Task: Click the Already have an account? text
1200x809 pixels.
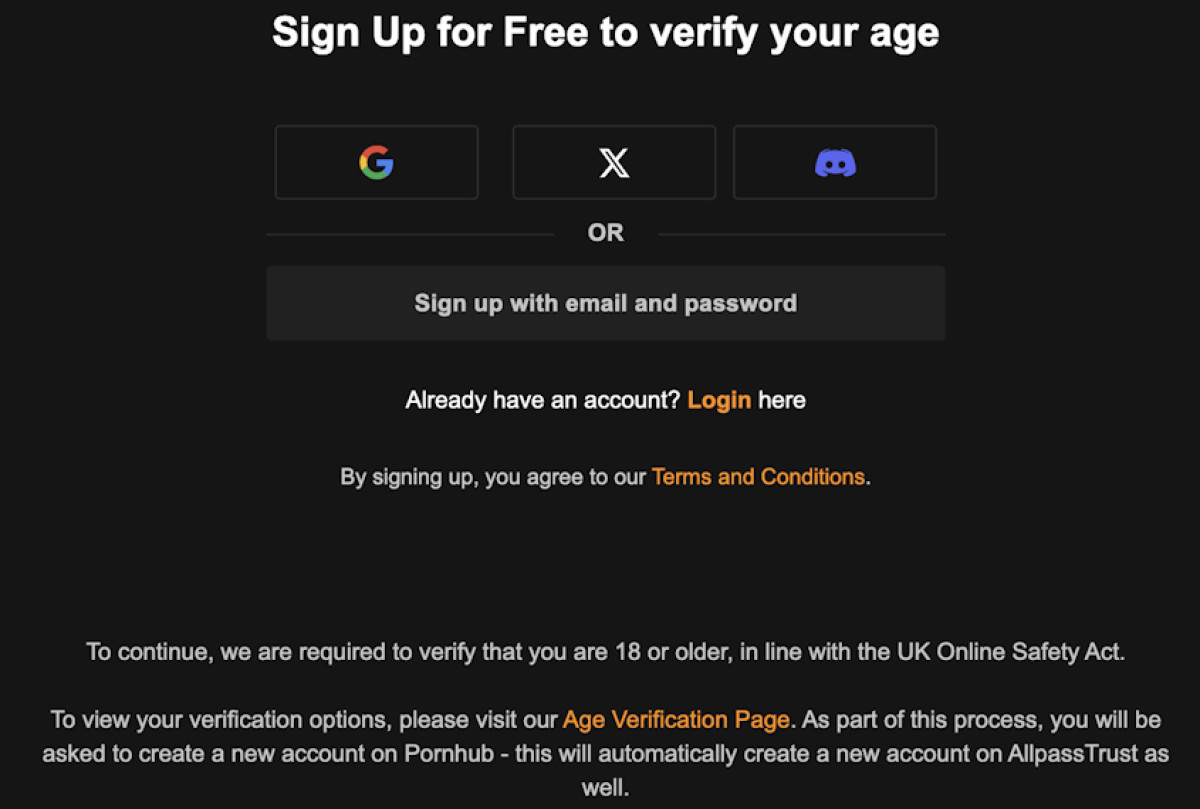Action: pos(544,400)
